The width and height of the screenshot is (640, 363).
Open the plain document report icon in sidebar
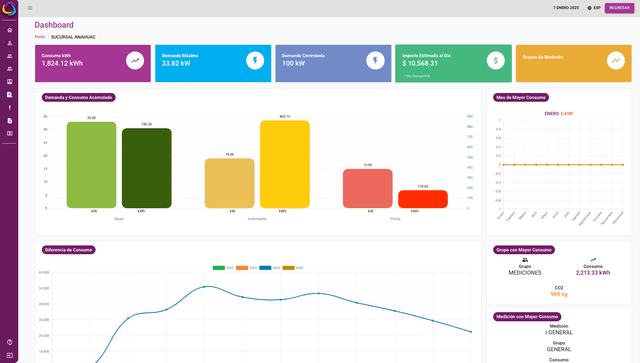click(x=9, y=121)
